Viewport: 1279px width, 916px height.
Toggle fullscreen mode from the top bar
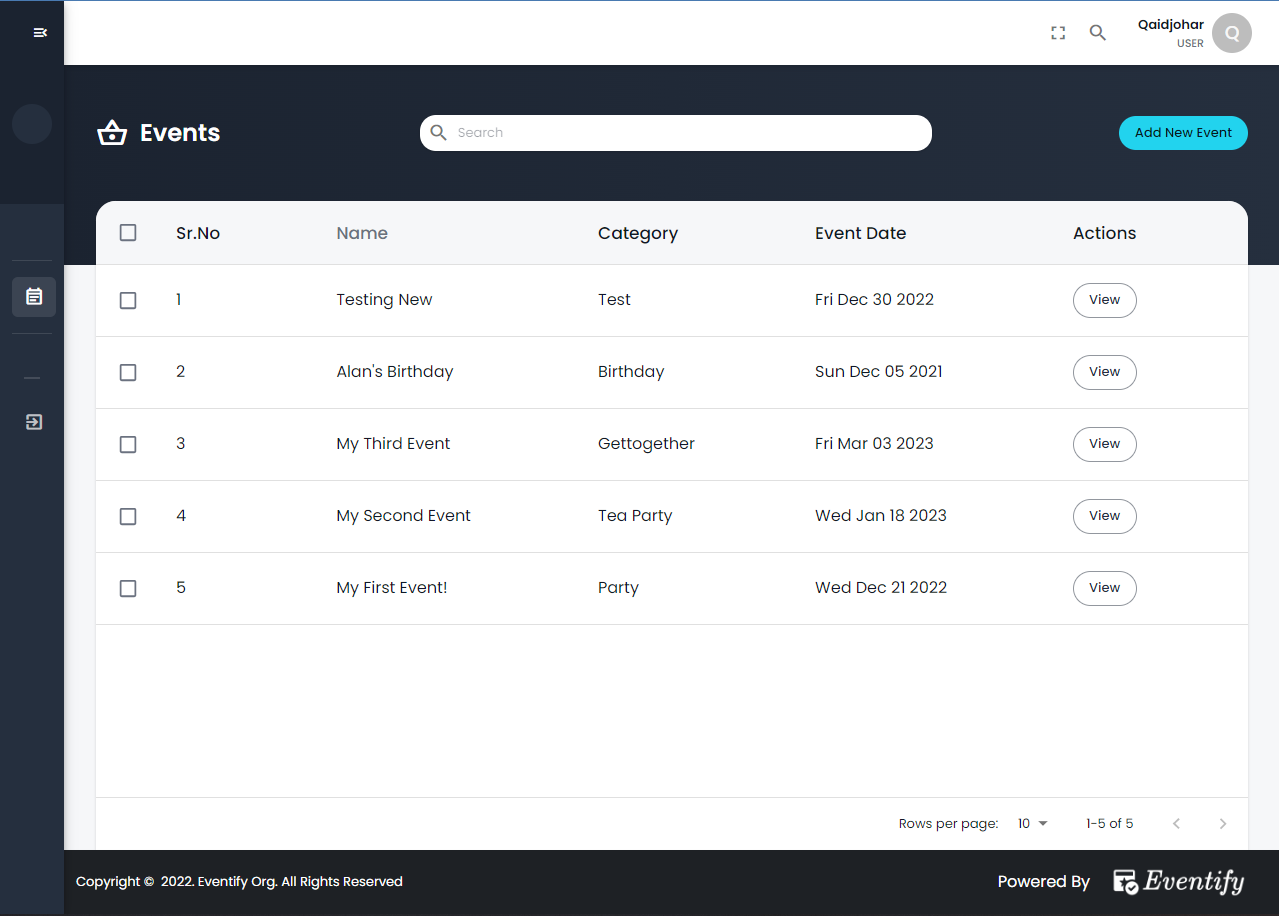pos(1057,32)
